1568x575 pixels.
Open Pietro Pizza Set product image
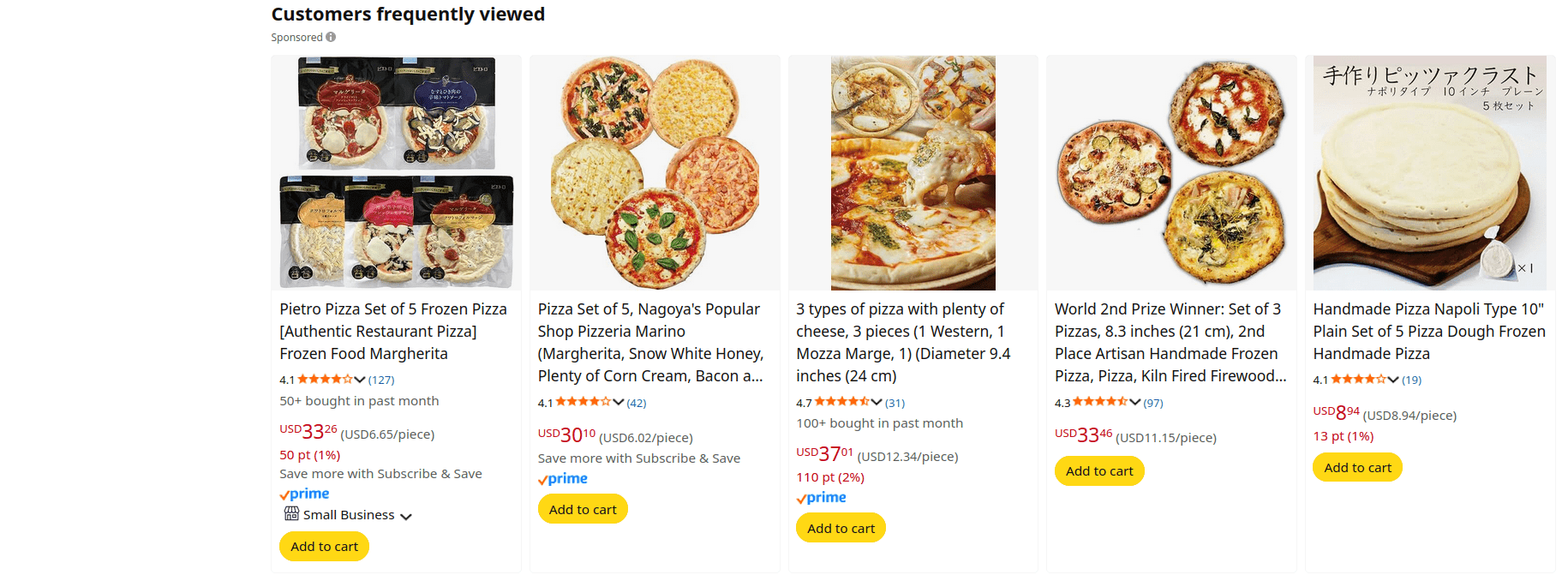click(396, 173)
